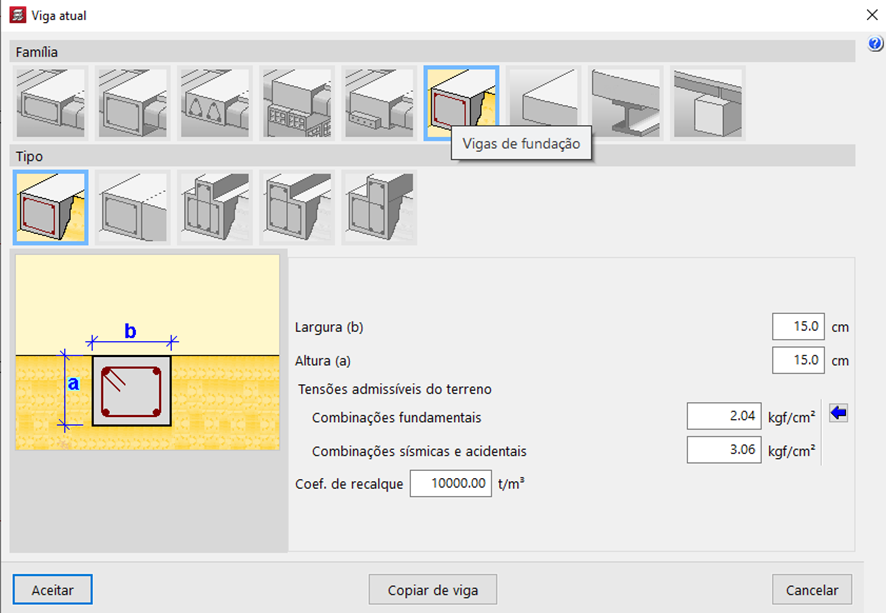The image size is (886, 613).
Task: Click the Família section header
Action: 432,51
